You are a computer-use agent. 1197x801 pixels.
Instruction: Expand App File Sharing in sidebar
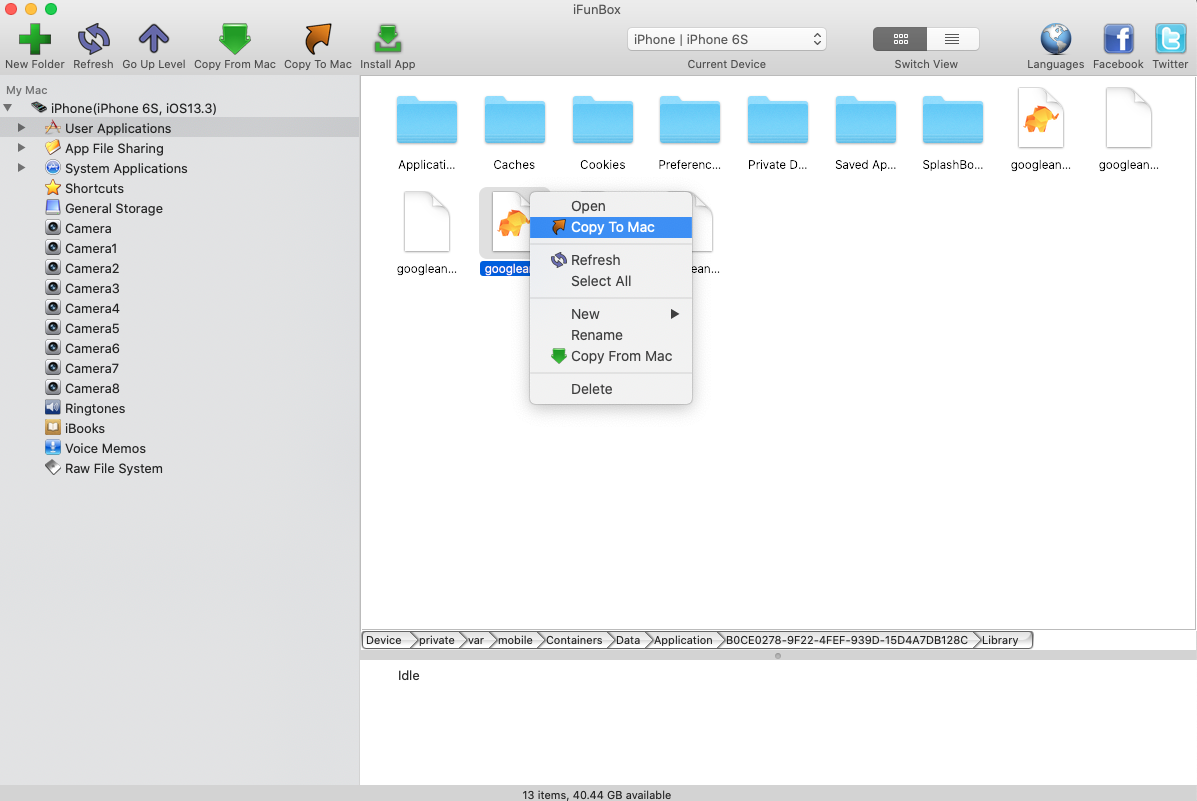(21, 147)
